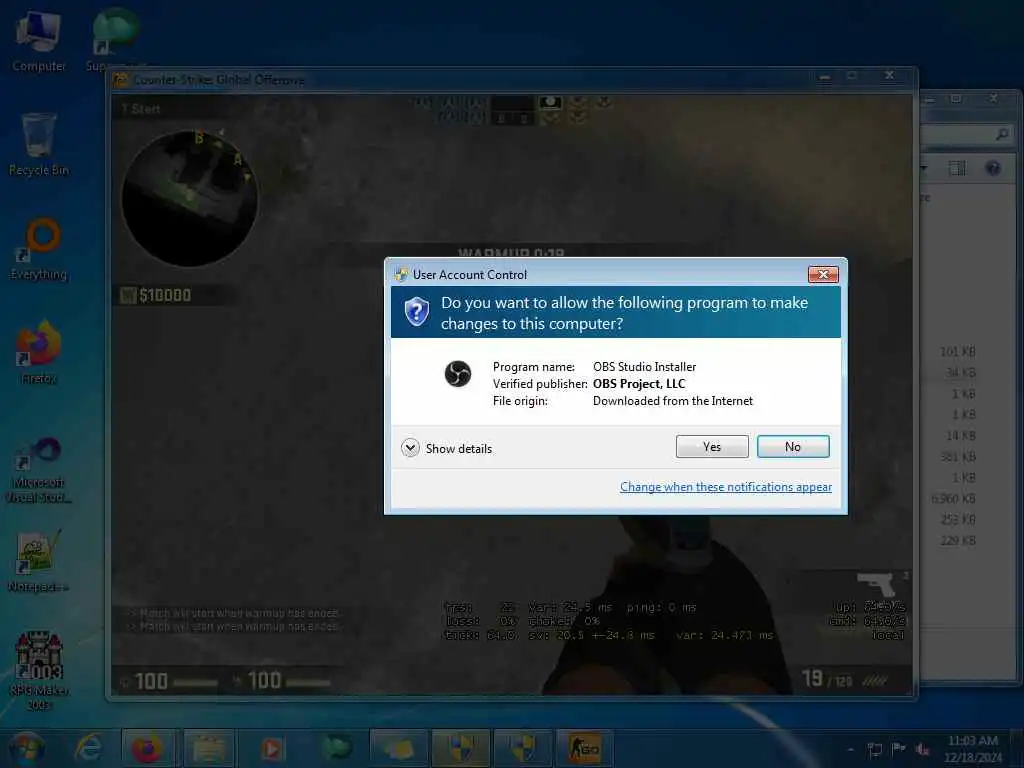The image size is (1024, 768).
Task: Click the search magnifier in Explorer window
Action: click(x=1002, y=135)
